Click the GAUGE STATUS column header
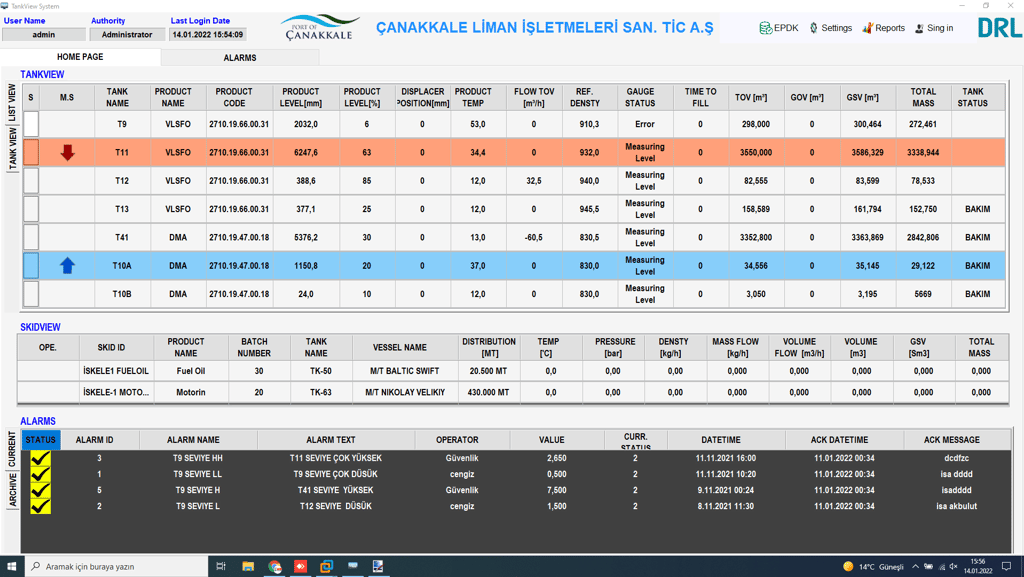Screen dimensions: 1024x577 [640, 97]
